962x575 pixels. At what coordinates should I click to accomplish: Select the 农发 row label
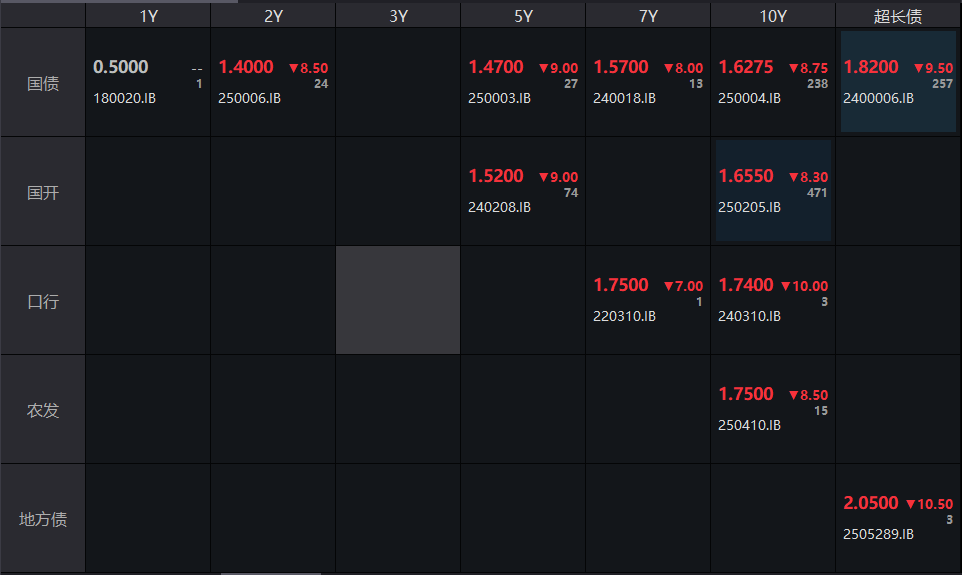click(x=43, y=410)
